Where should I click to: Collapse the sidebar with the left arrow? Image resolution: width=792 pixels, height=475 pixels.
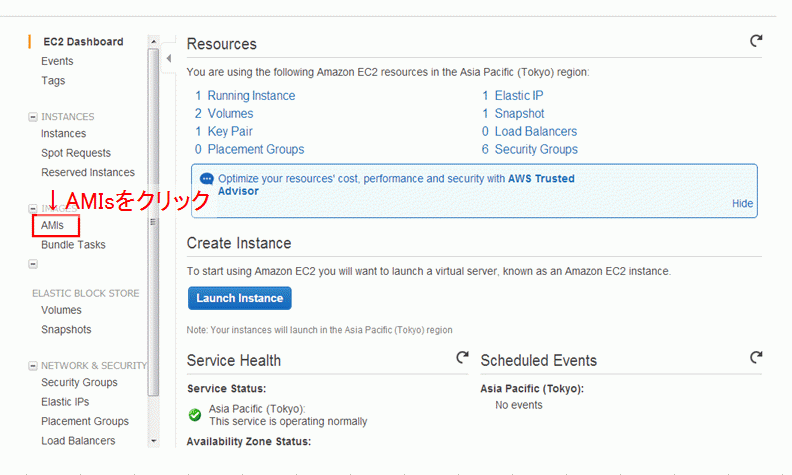(x=169, y=59)
